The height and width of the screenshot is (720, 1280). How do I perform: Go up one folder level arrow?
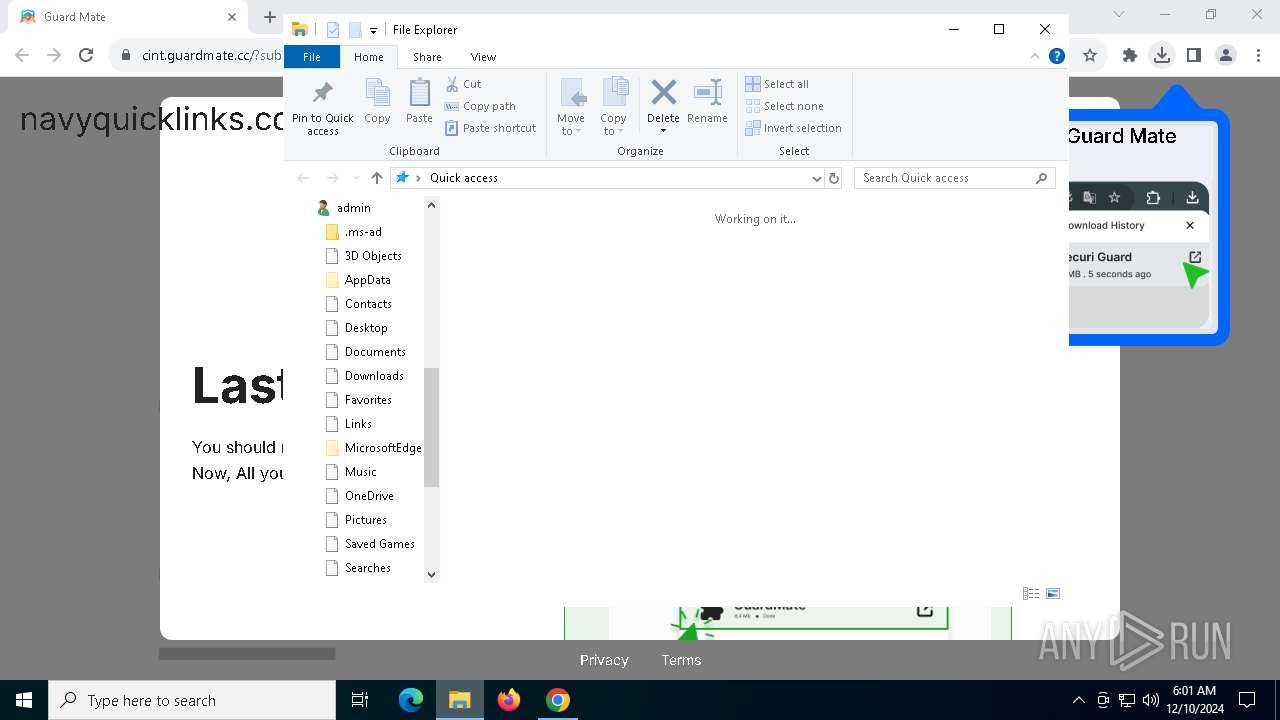[x=376, y=178]
